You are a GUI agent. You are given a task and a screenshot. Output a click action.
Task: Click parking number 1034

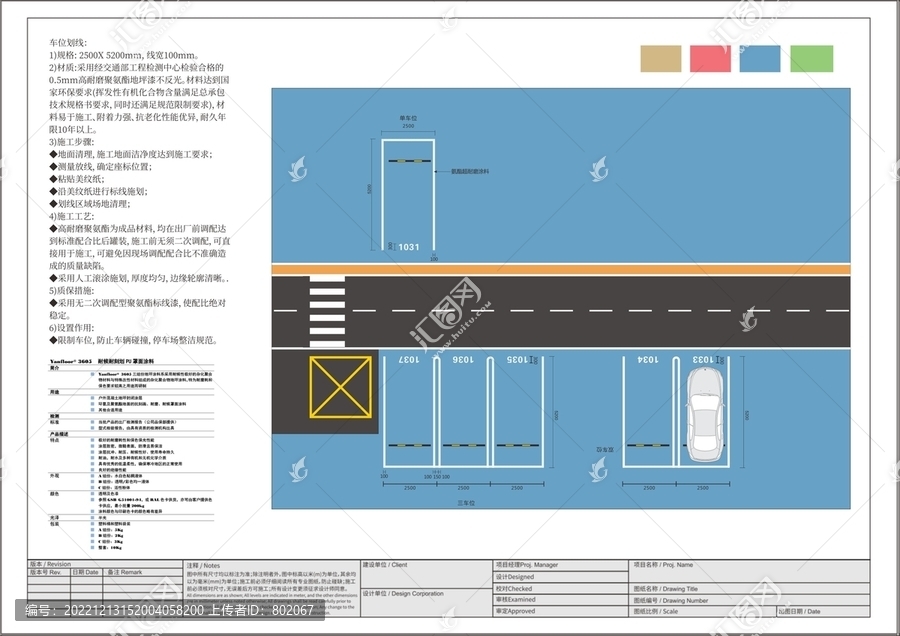coord(648,359)
